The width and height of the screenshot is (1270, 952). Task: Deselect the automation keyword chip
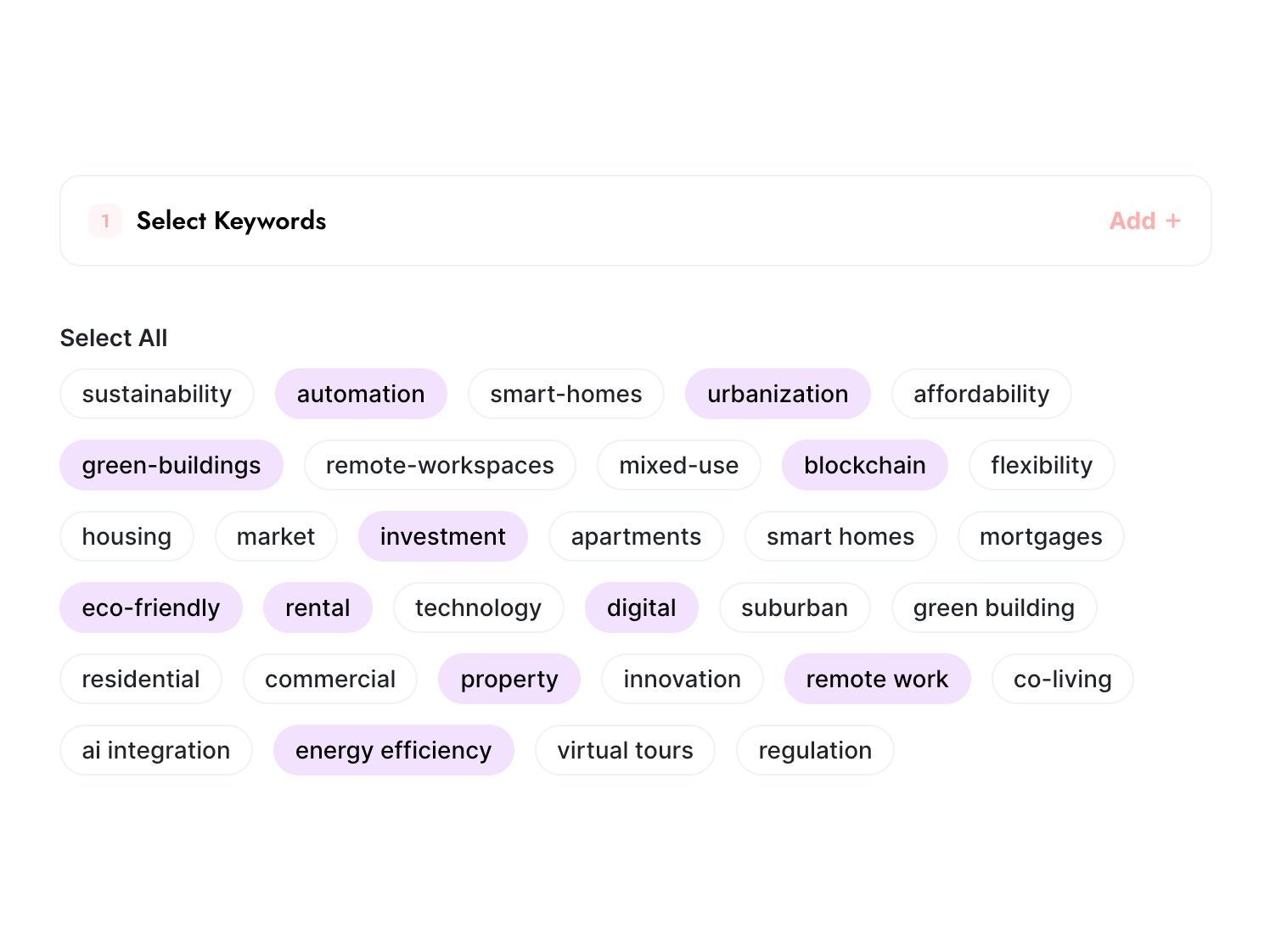361,394
